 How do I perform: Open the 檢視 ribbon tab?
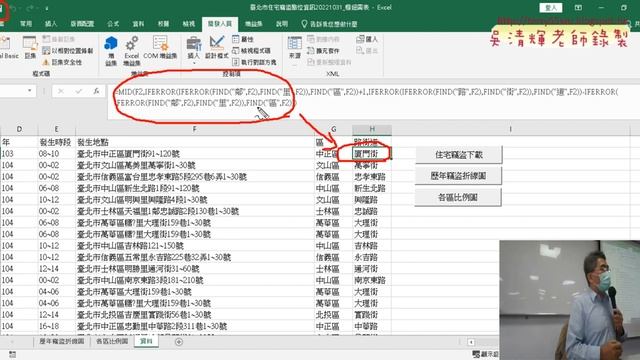[x=189, y=24]
